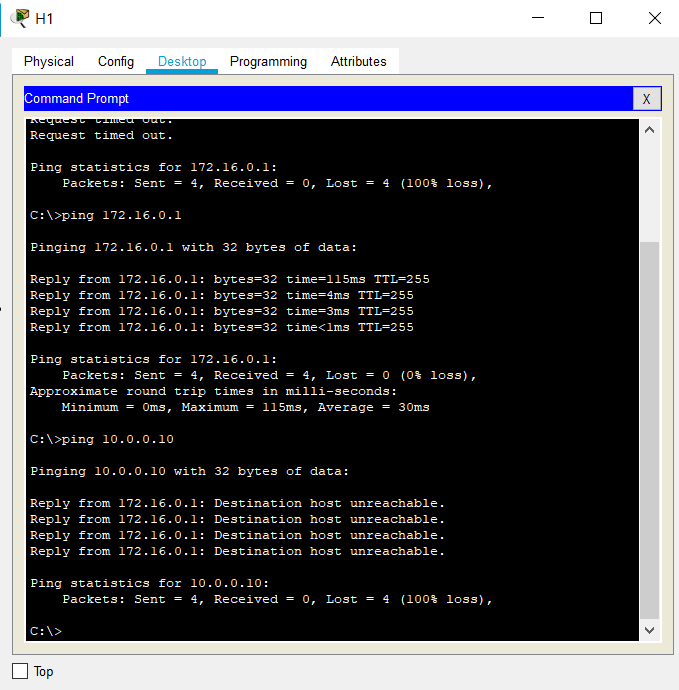Switch to the Physical tab
The width and height of the screenshot is (679, 690).
(x=49, y=62)
